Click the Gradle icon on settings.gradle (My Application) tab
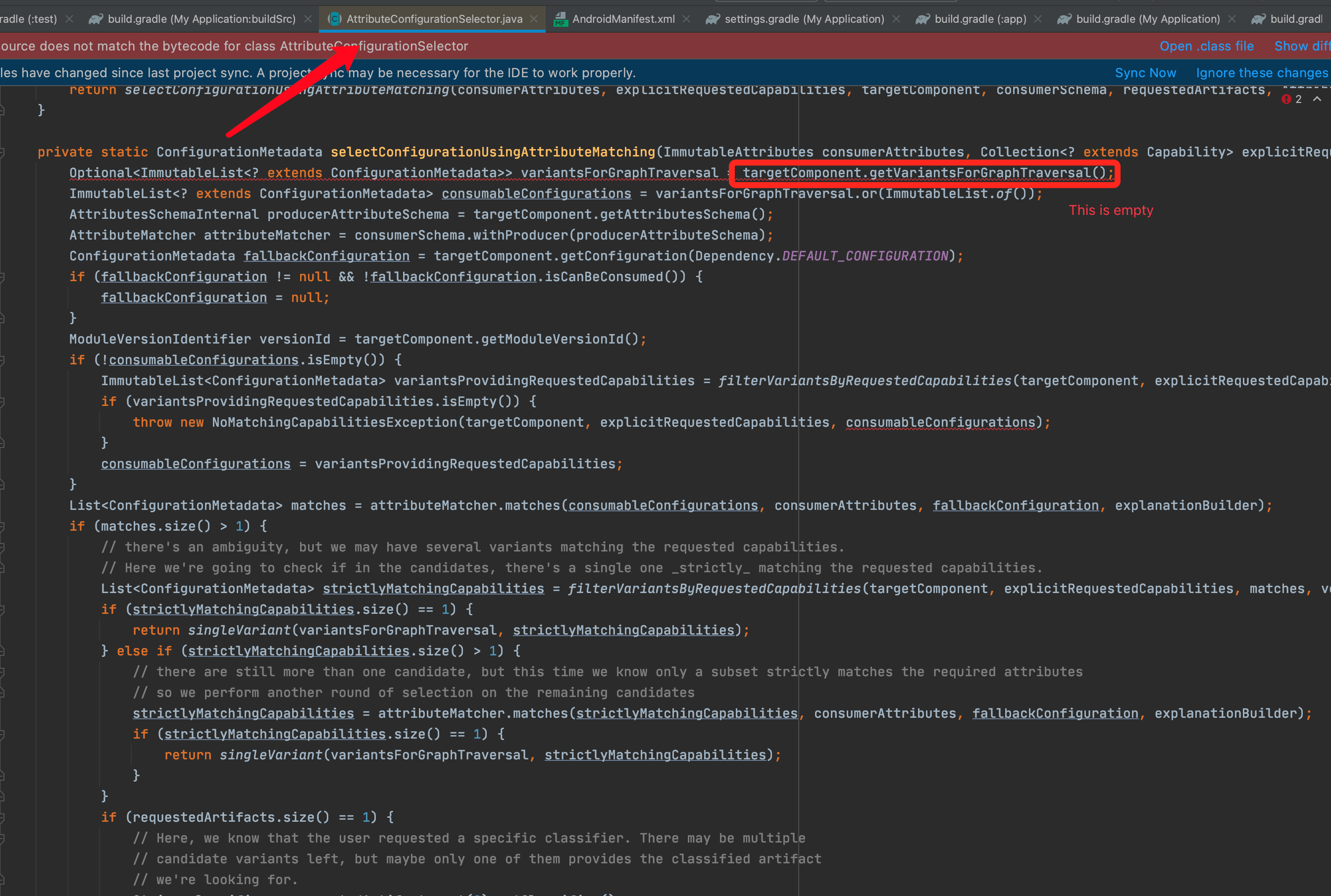 (x=712, y=19)
